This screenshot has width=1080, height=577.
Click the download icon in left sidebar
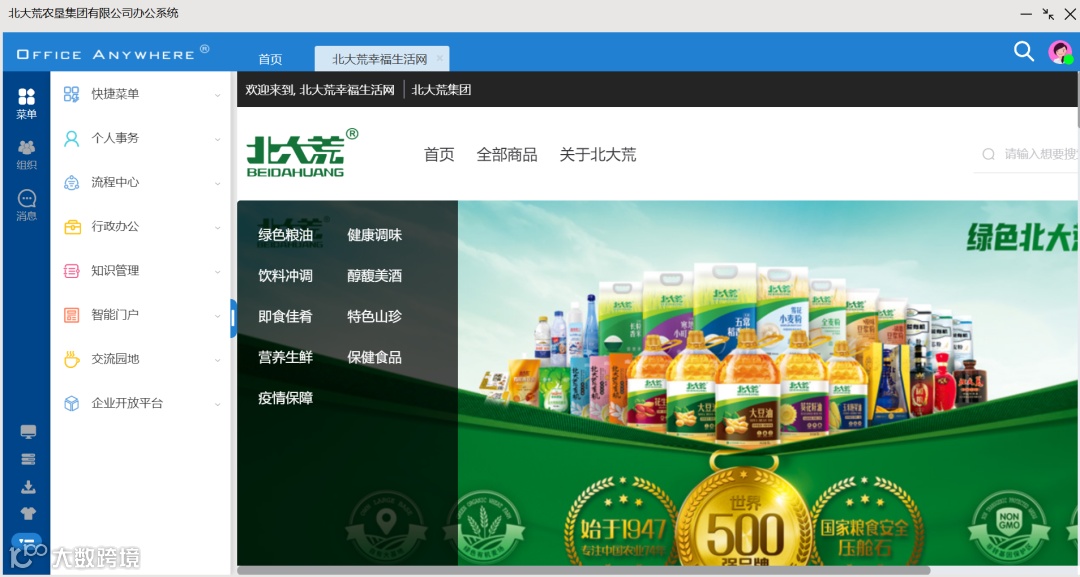(x=28, y=487)
